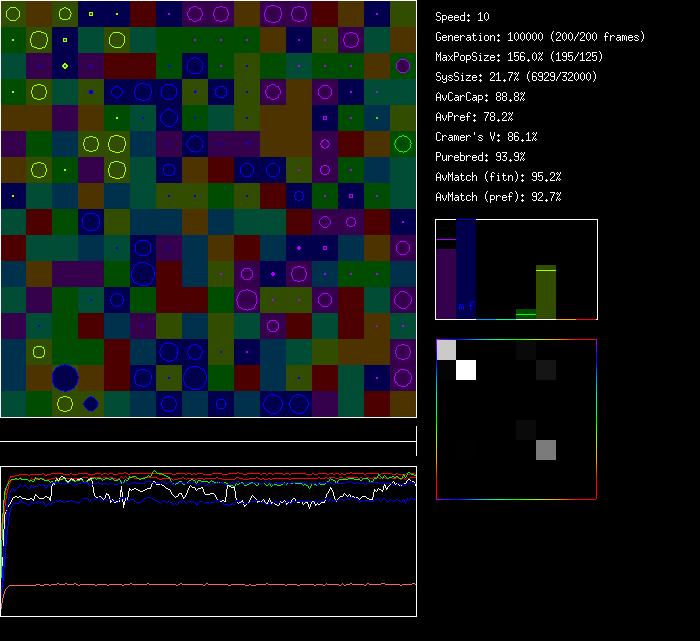Click the small yellow diamond marker
Screen dimensions: 700x641
pos(65,66)
